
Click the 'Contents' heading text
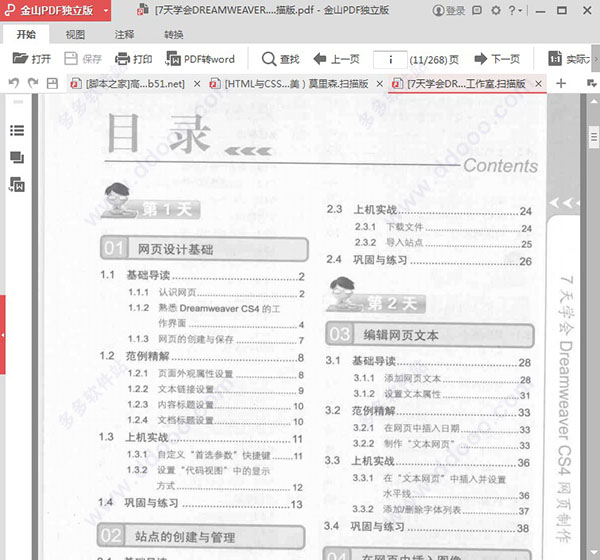501,166
